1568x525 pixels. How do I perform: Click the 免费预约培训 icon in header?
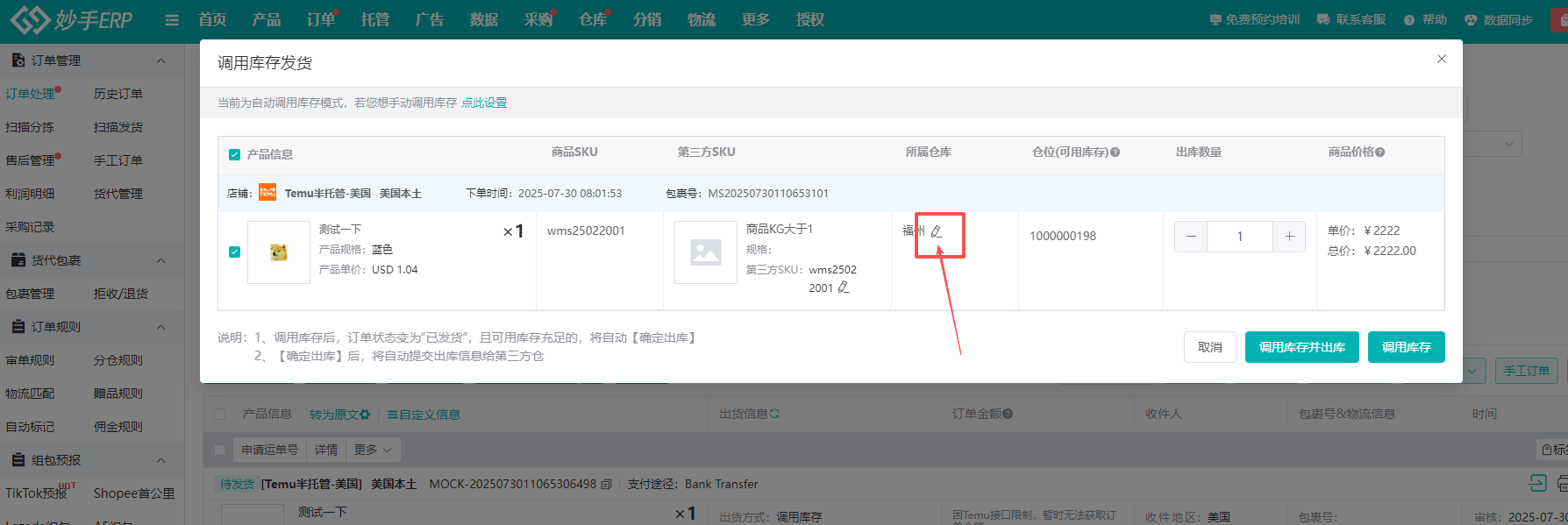(1215, 19)
